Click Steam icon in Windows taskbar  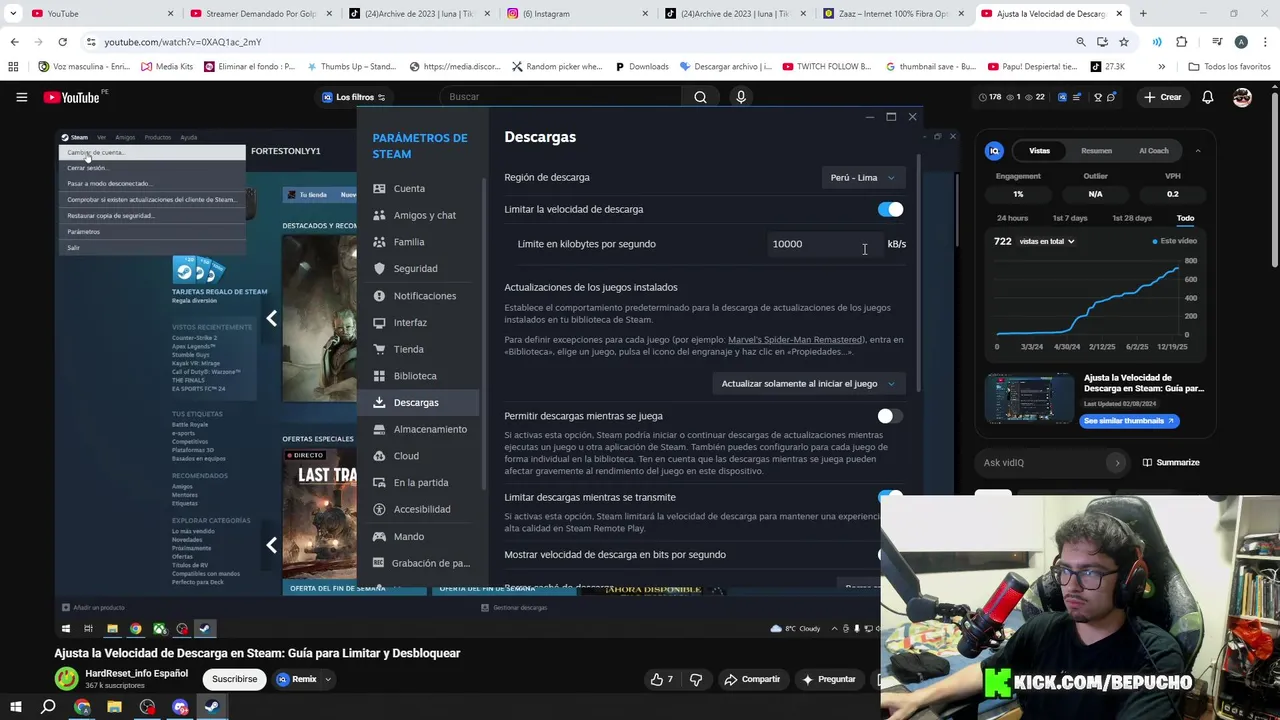click(212, 707)
